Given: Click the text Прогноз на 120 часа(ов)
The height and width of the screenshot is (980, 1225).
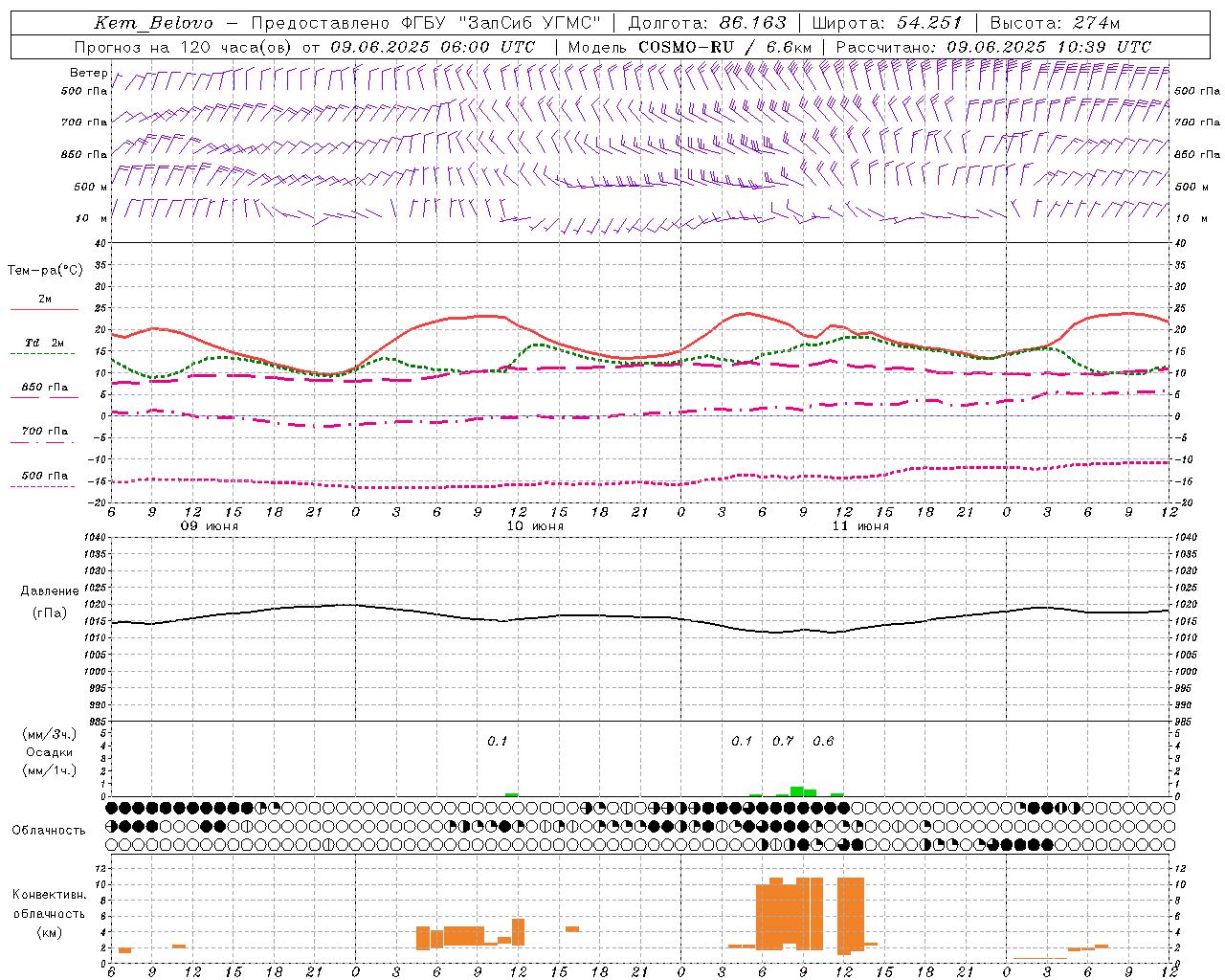Looking at the screenshot, I should tap(184, 47).
